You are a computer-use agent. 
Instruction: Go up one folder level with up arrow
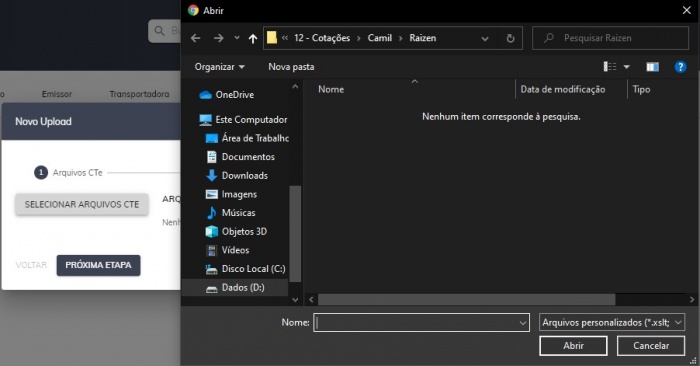[253, 38]
